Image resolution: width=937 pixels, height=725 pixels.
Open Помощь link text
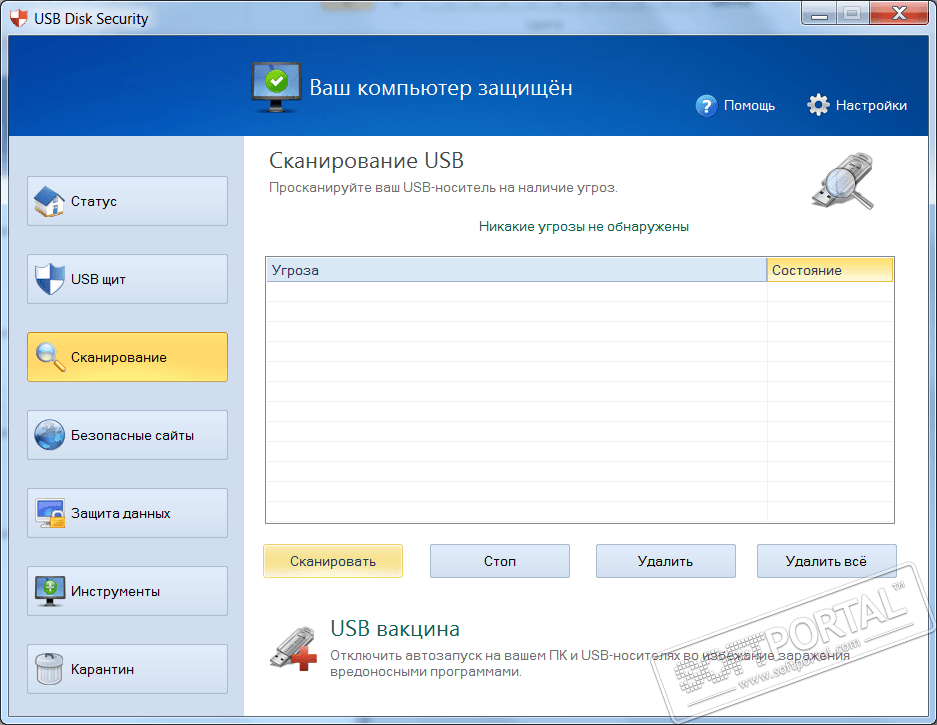tap(749, 106)
